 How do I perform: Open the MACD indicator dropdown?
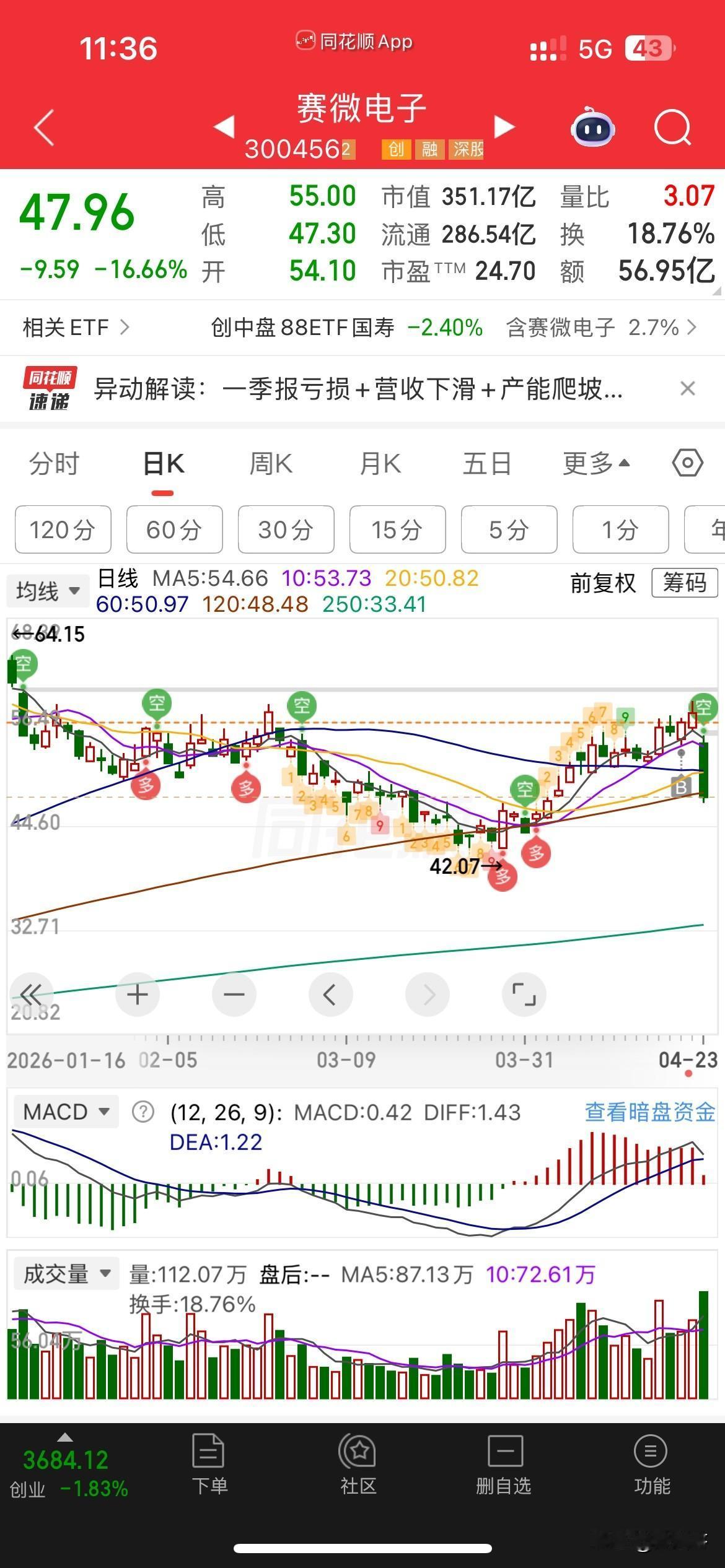tap(66, 1112)
